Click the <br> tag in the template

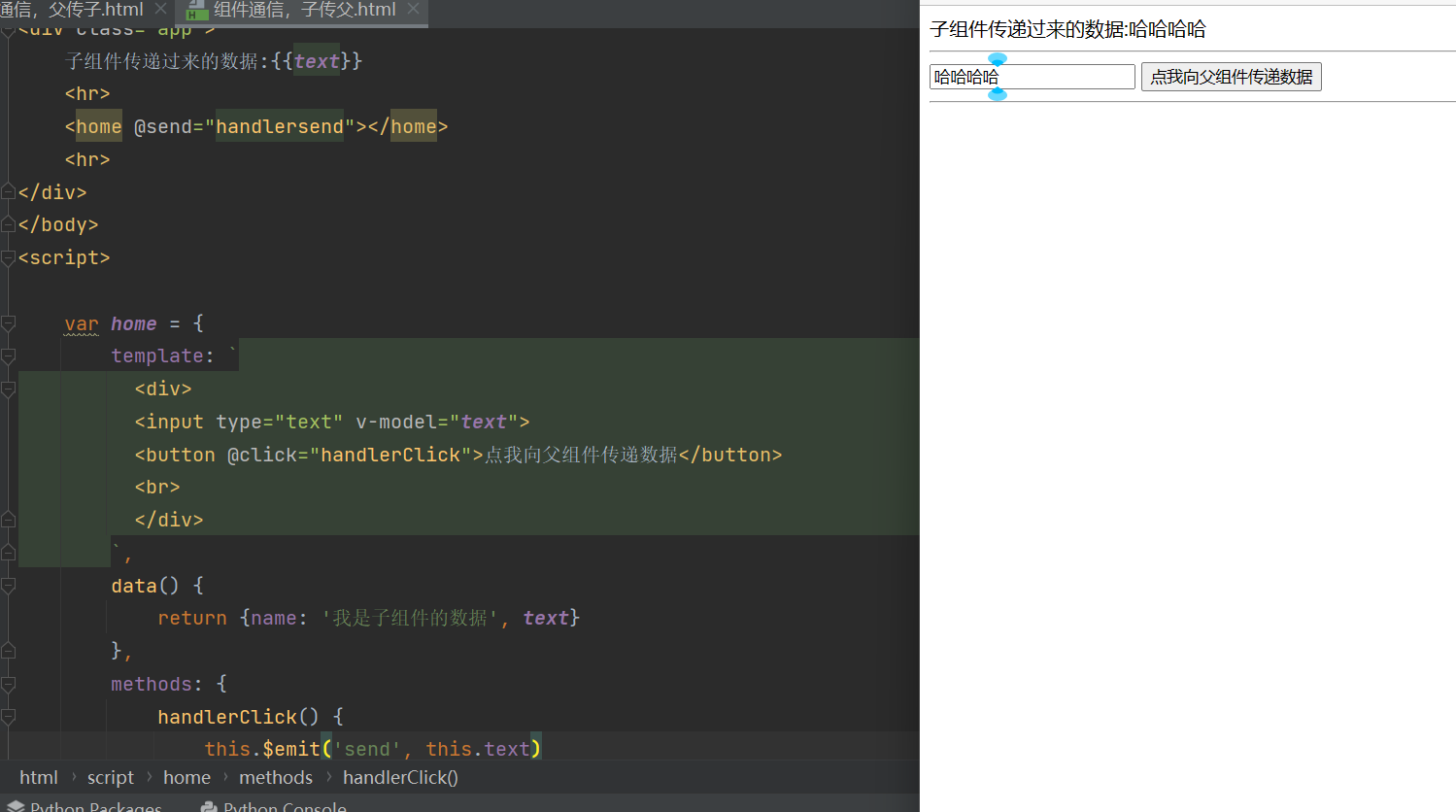tap(157, 487)
